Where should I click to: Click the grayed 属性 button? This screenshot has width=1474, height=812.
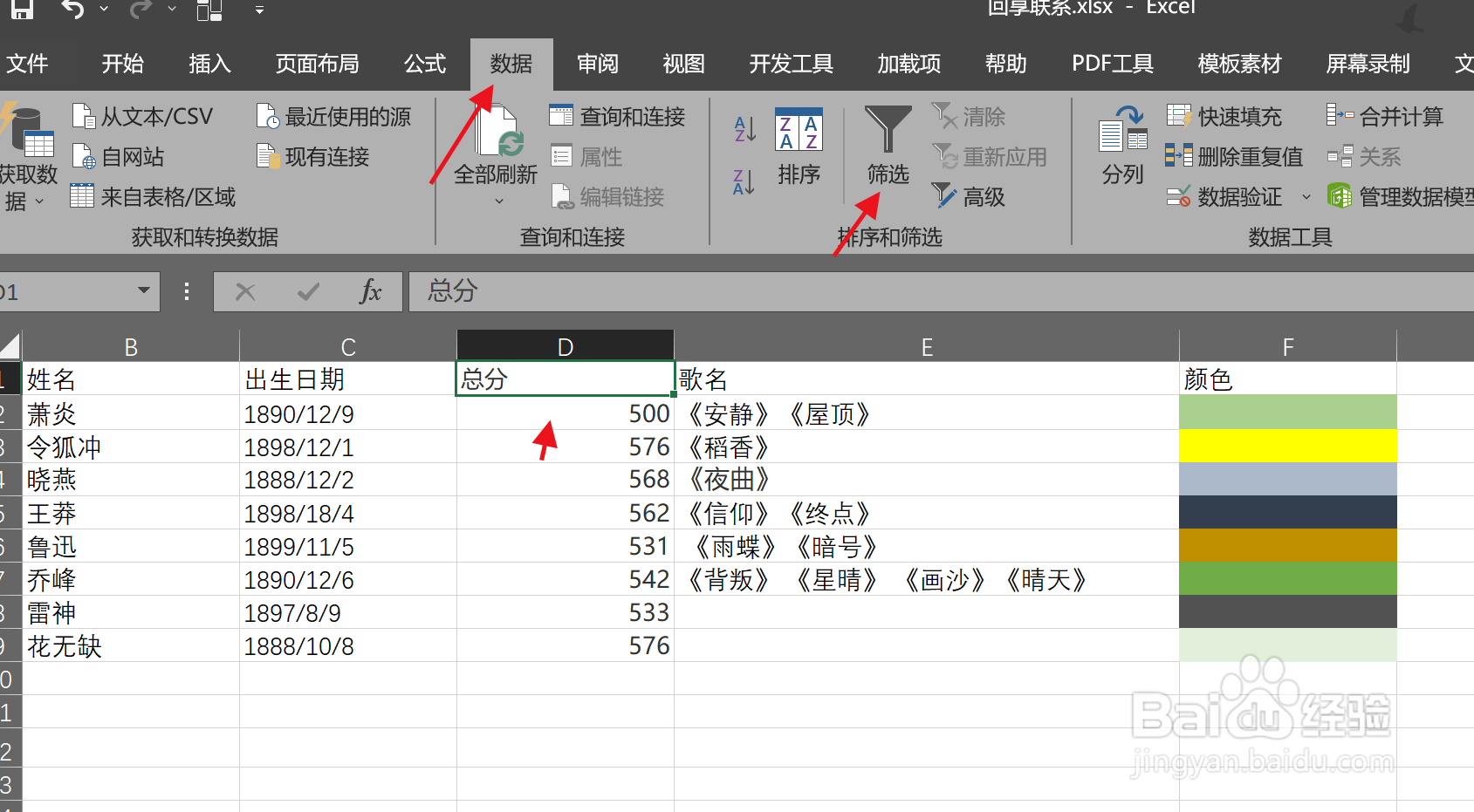click(x=587, y=156)
